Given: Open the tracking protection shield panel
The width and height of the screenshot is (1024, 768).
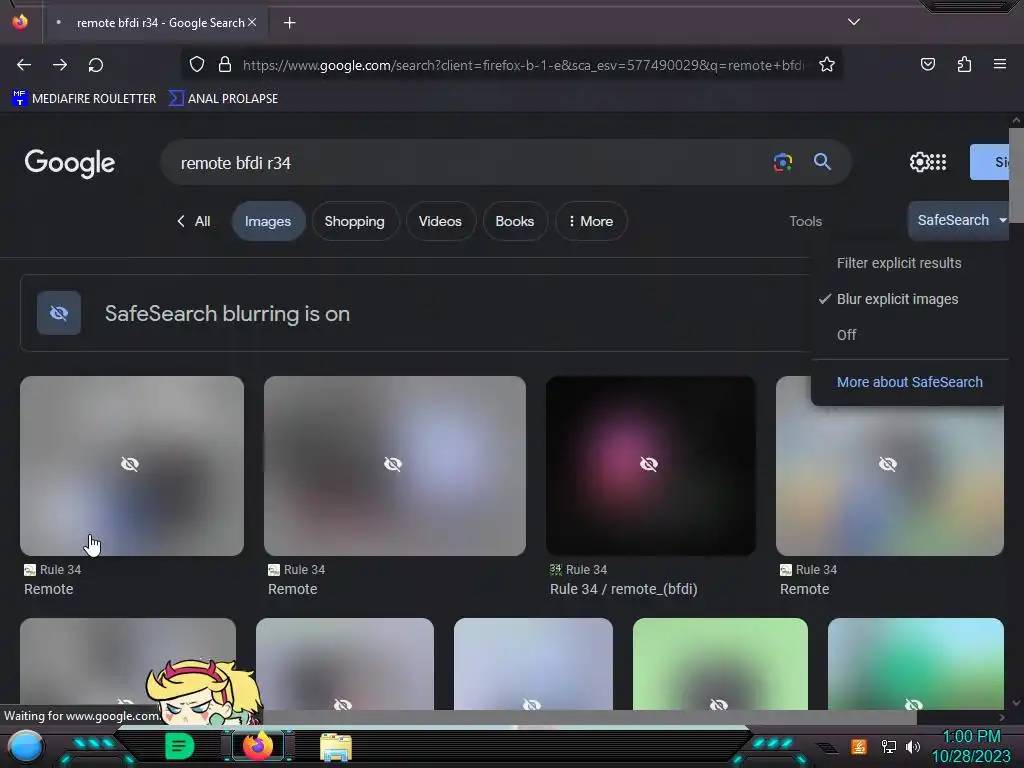Looking at the screenshot, I should click(197, 64).
